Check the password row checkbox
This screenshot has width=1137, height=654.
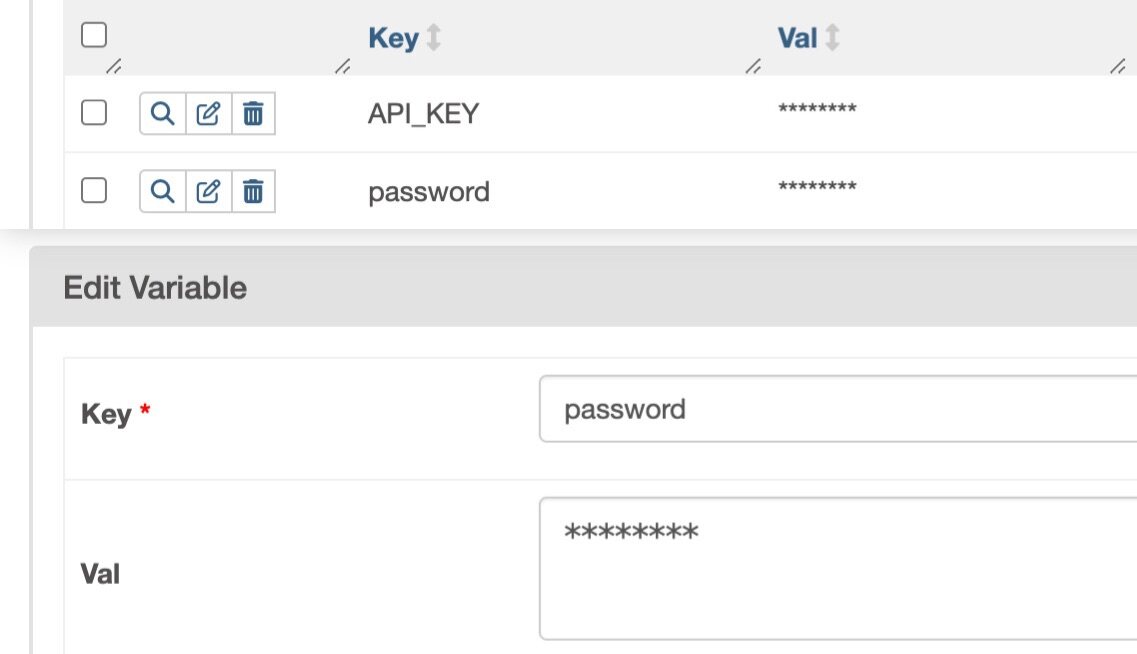(x=93, y=190)
